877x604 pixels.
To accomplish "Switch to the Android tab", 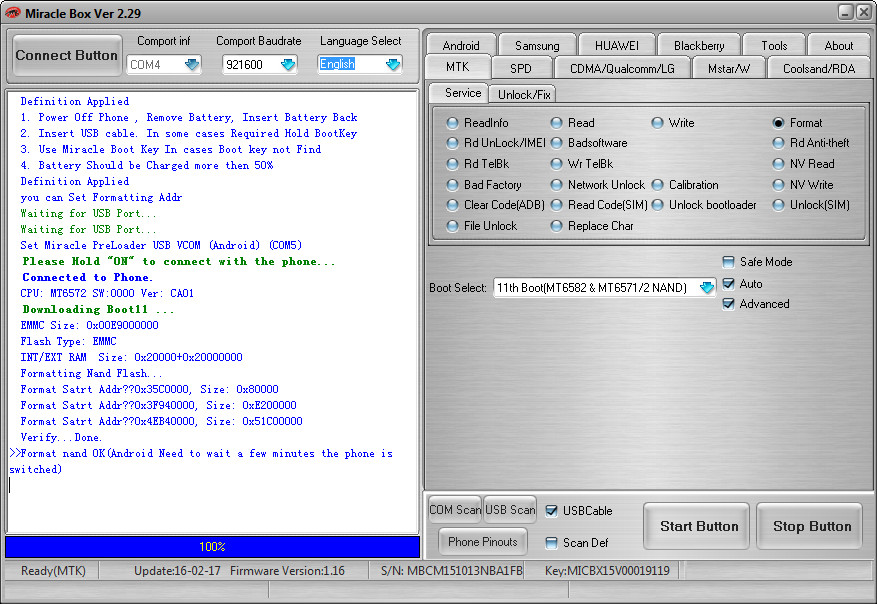I will pos(461,45).
